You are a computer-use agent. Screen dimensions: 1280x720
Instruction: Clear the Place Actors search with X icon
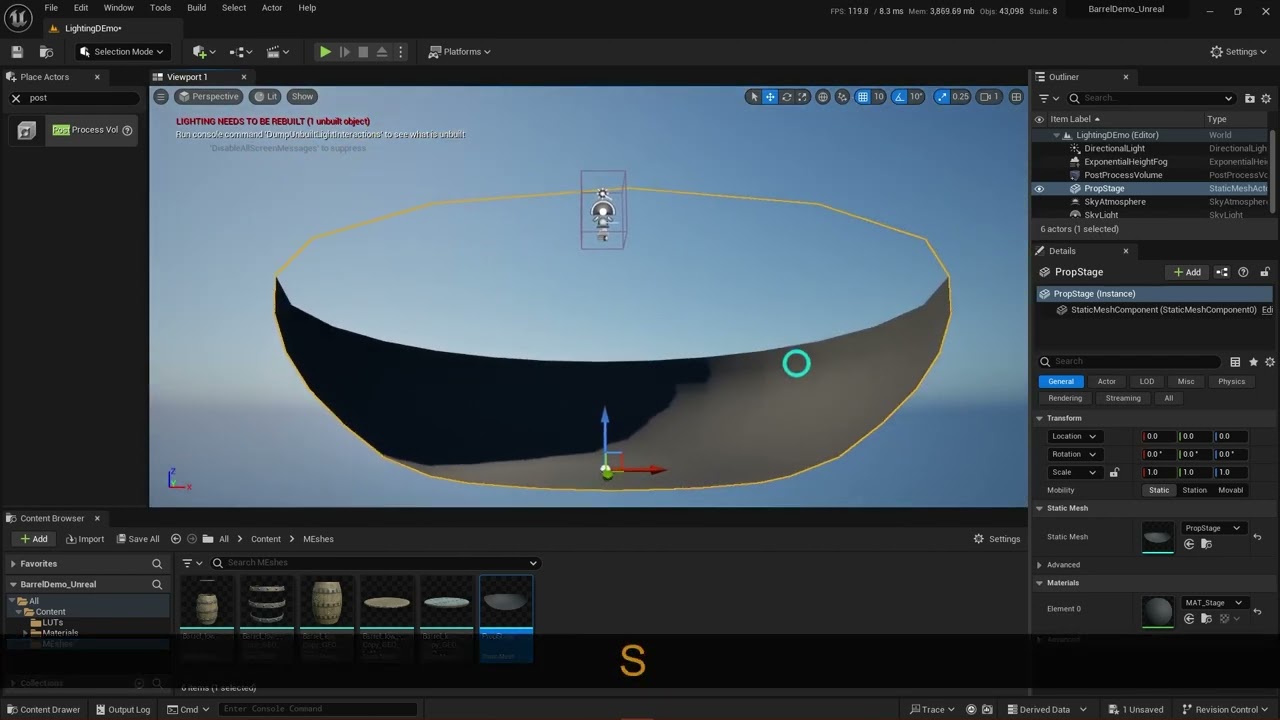pyautogui.click(x=16, y=98)
